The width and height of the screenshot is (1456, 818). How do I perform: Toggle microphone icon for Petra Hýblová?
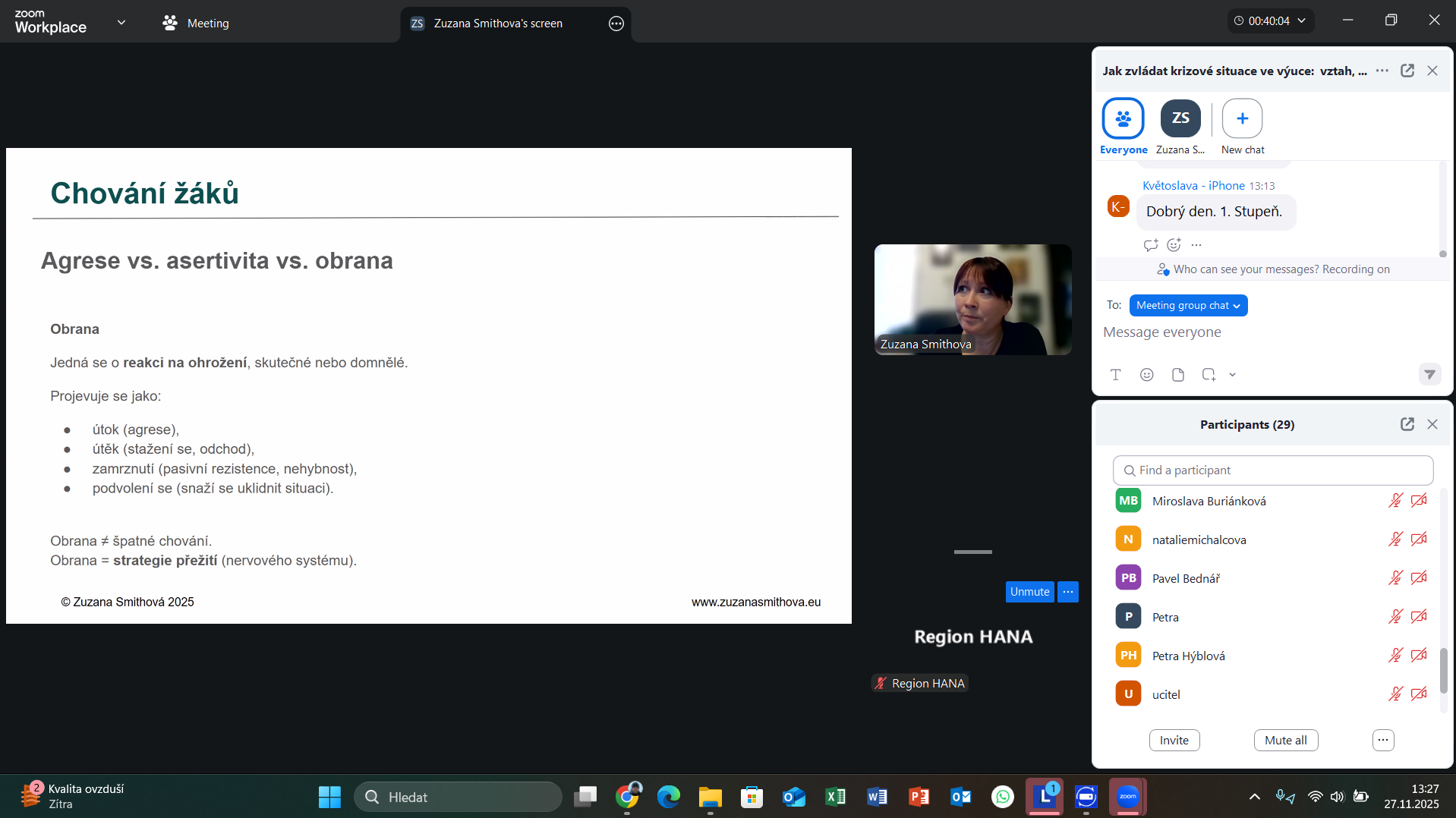point(1395,656)
